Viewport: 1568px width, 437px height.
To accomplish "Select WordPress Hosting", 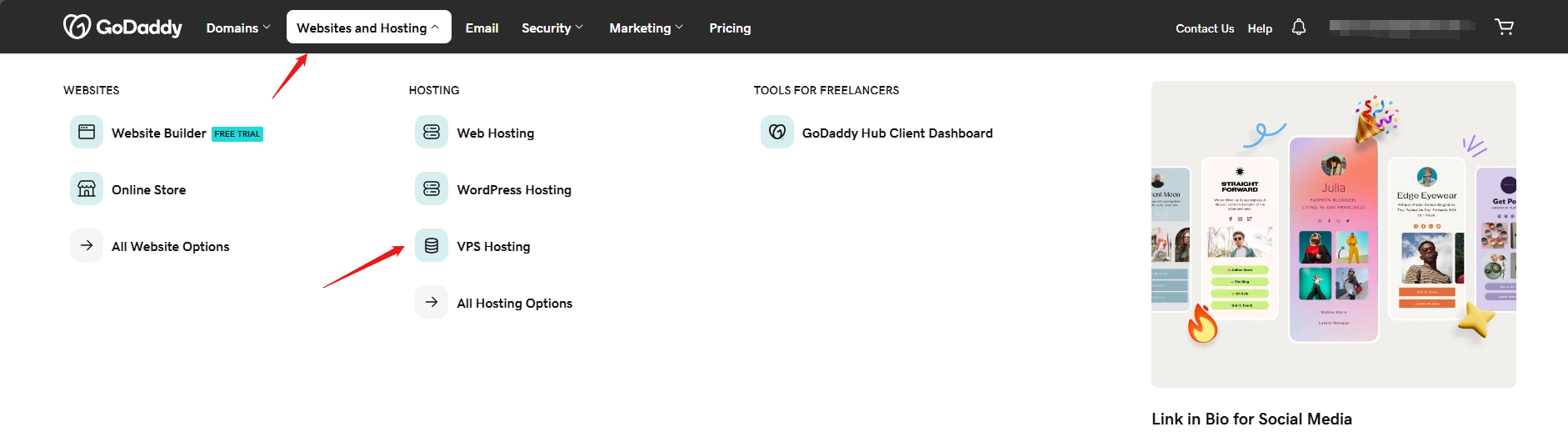I will (514, 189).
